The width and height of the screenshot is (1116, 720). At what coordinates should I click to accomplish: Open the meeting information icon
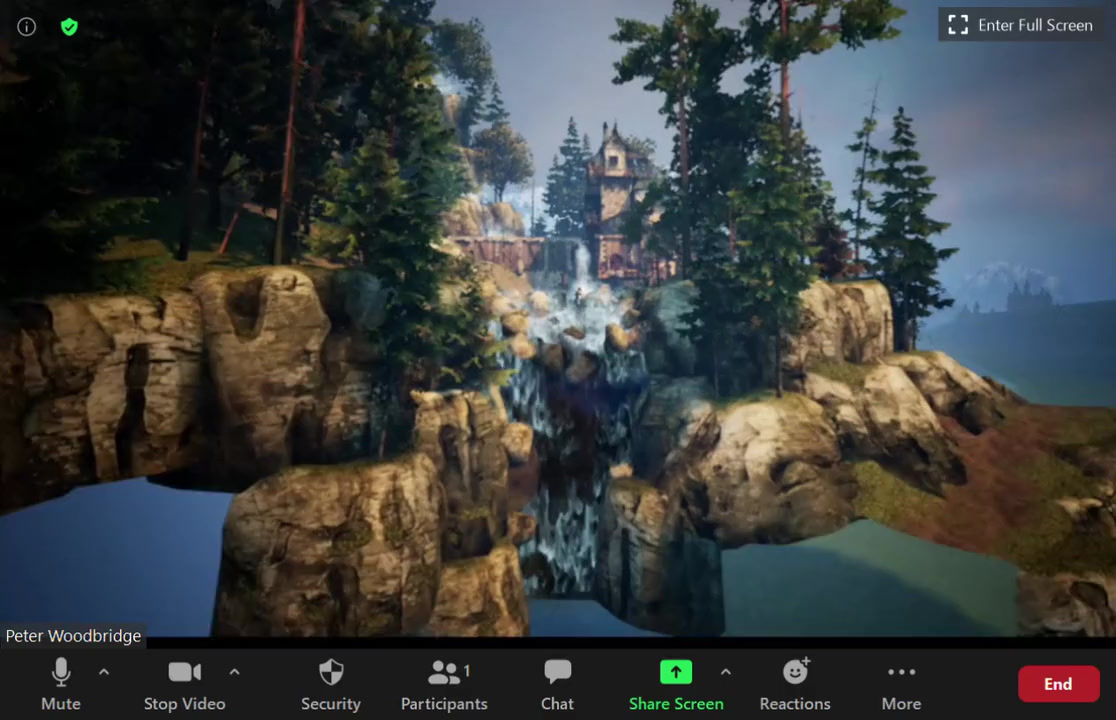point(26,27)
